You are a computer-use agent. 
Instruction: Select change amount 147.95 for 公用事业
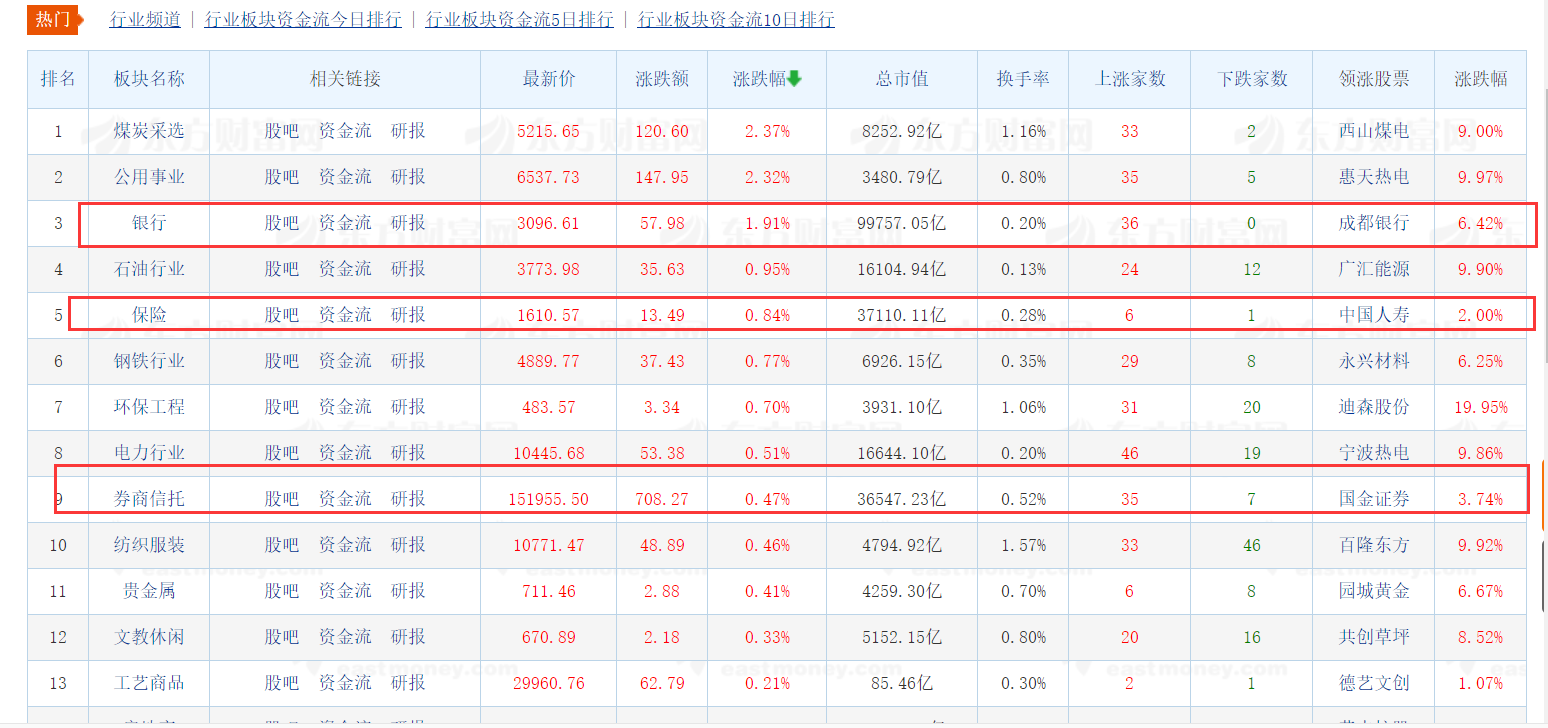[662, 177]
